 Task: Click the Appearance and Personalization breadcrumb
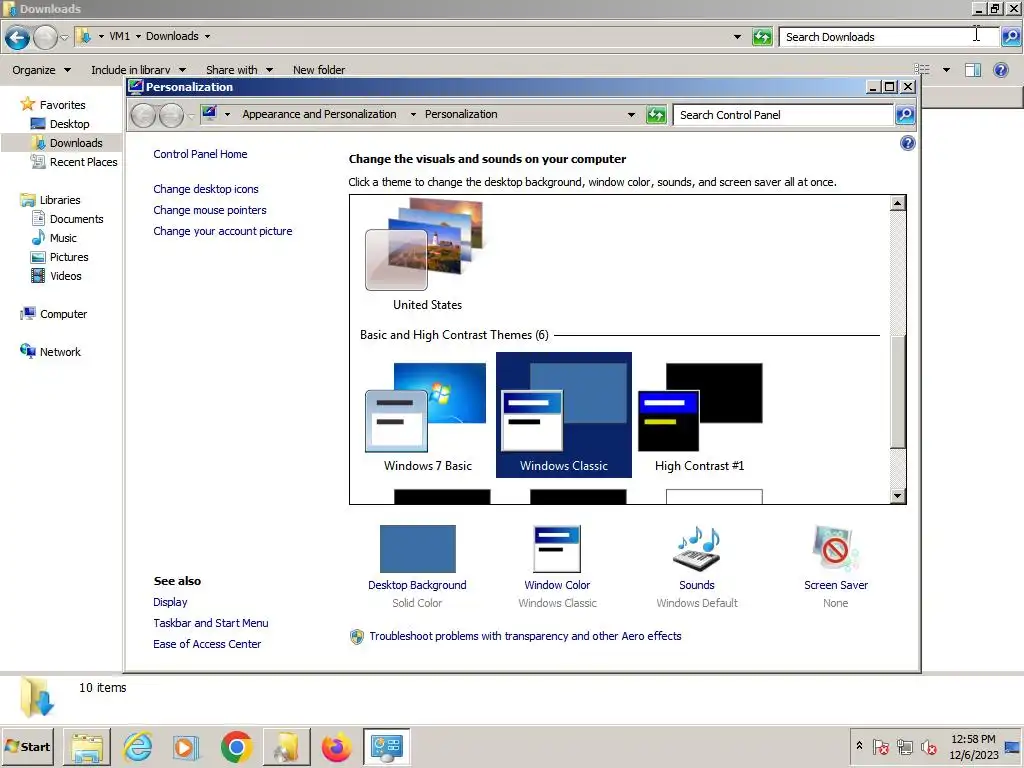click(x=319, y=114)
